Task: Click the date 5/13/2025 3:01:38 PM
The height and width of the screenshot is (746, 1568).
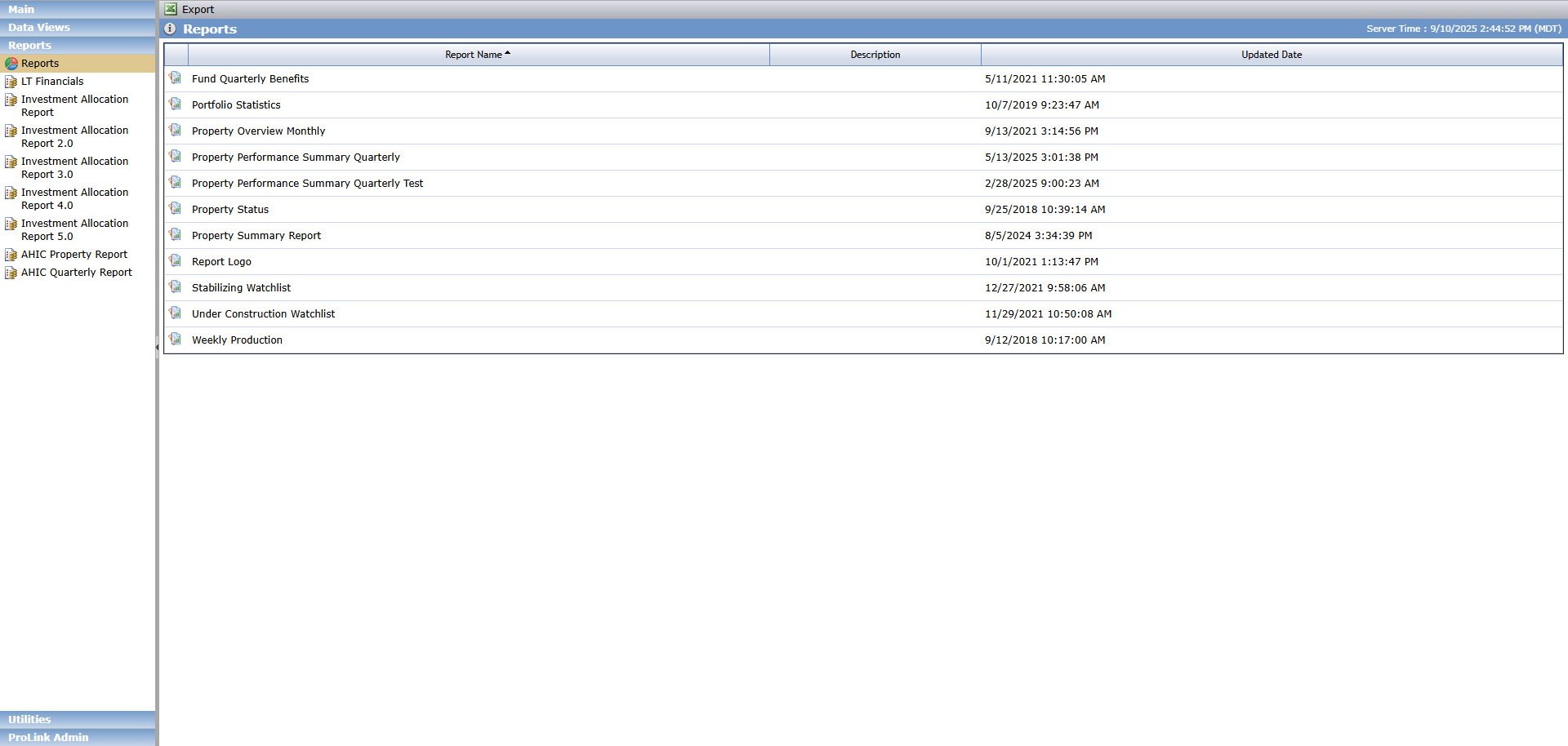Action: 1041,158
